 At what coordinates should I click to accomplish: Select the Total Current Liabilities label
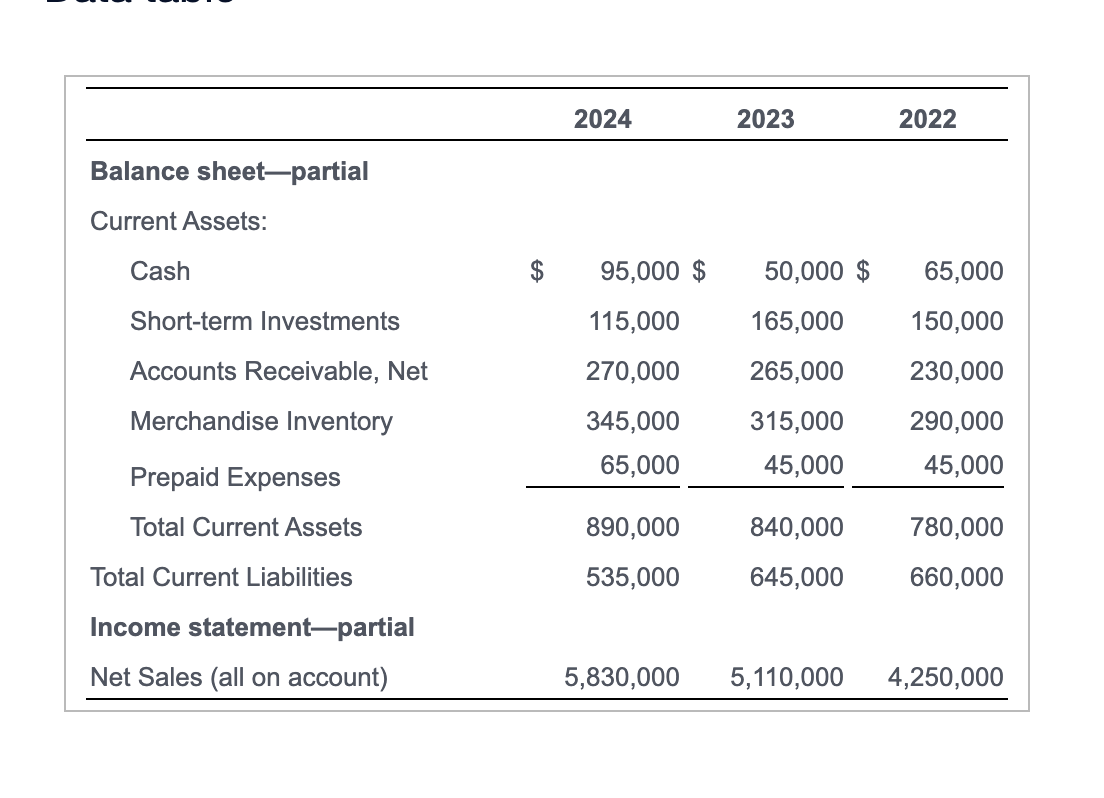click(x=221, y=578)
